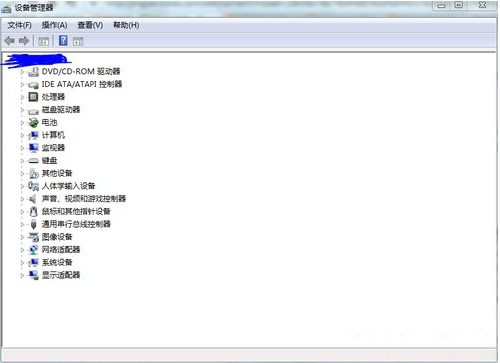Select the 图像设备 label
This screenshot has width=500, height=363.
pyautogui.click(x=57, y=237)
